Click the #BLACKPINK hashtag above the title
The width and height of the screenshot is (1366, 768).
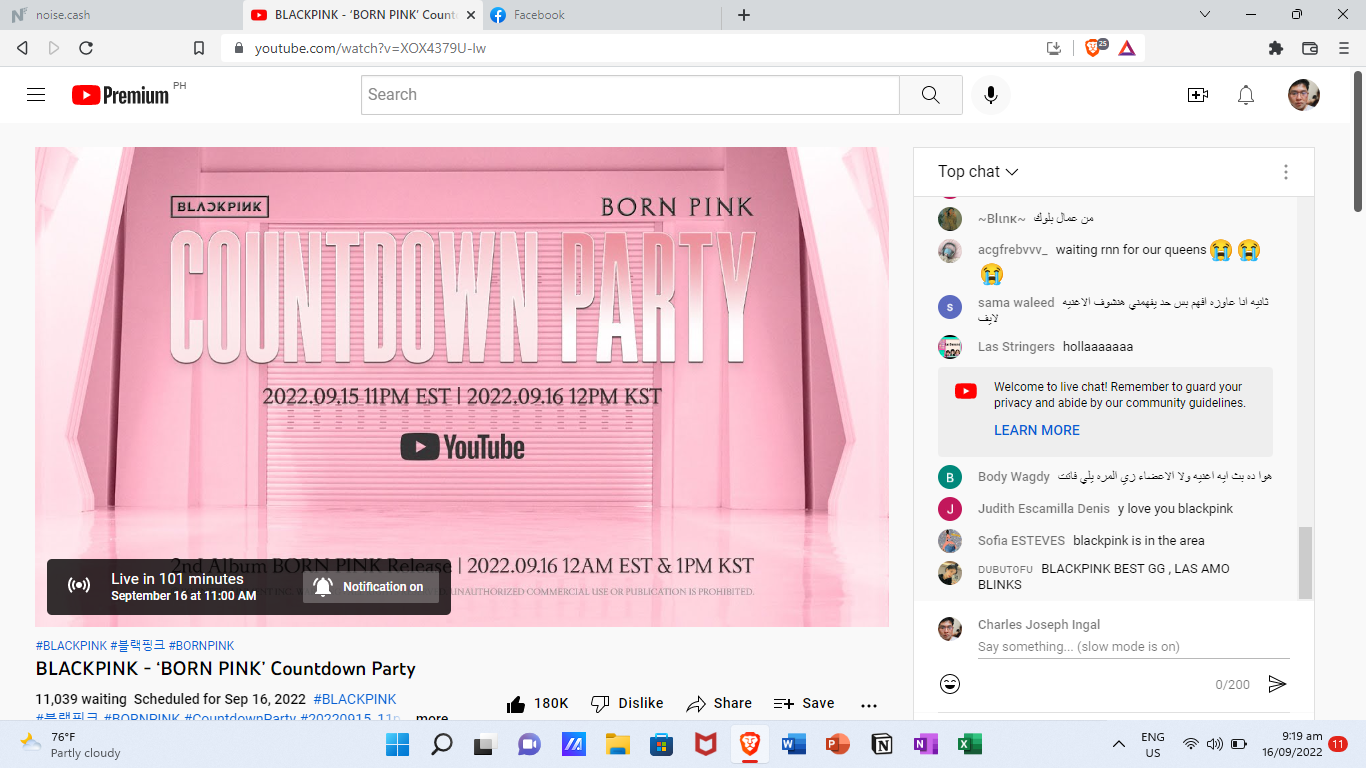(71, 646)
